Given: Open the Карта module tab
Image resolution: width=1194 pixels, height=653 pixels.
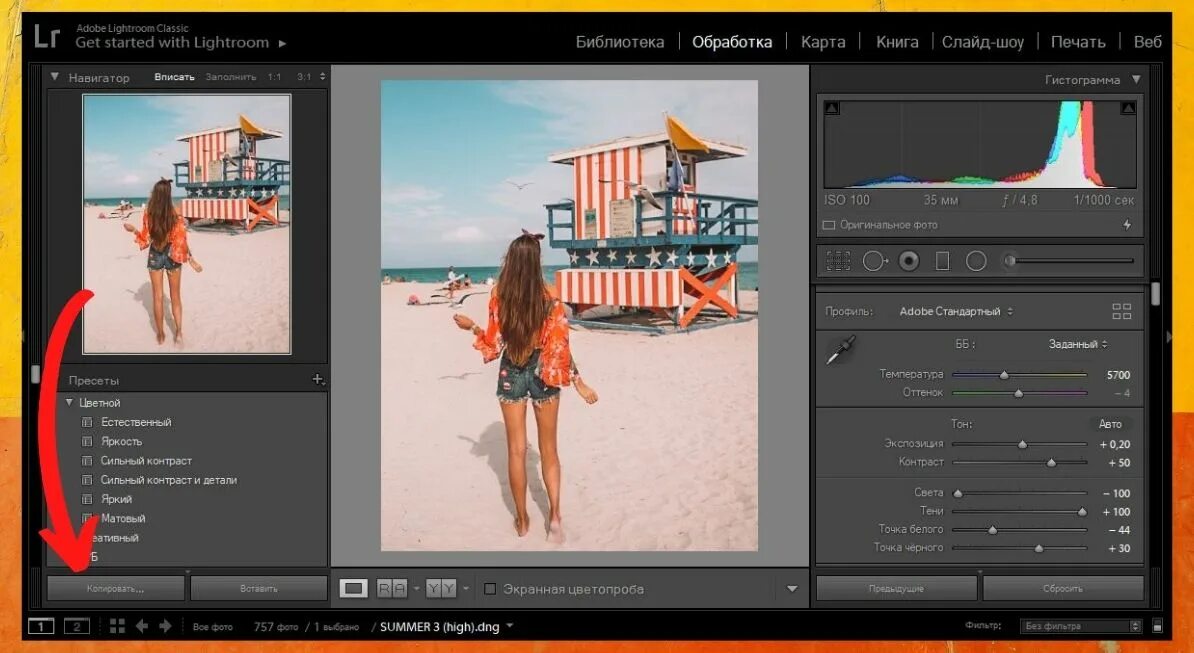Looking at the screenshot, I should (x=823, y=42).
